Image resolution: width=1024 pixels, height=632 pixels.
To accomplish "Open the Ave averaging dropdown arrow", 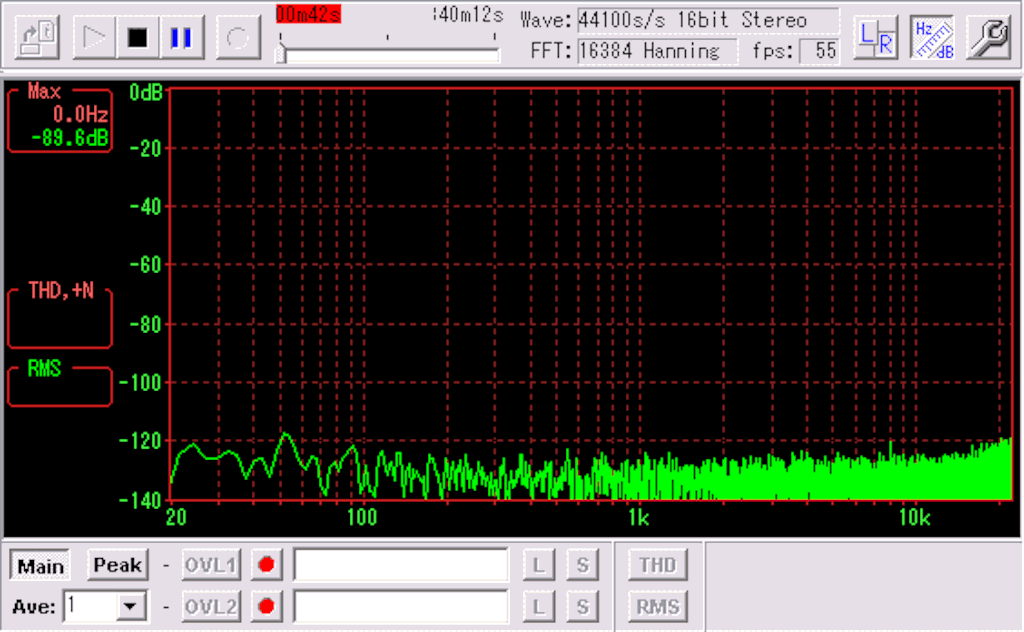I will tap(131, 607).
